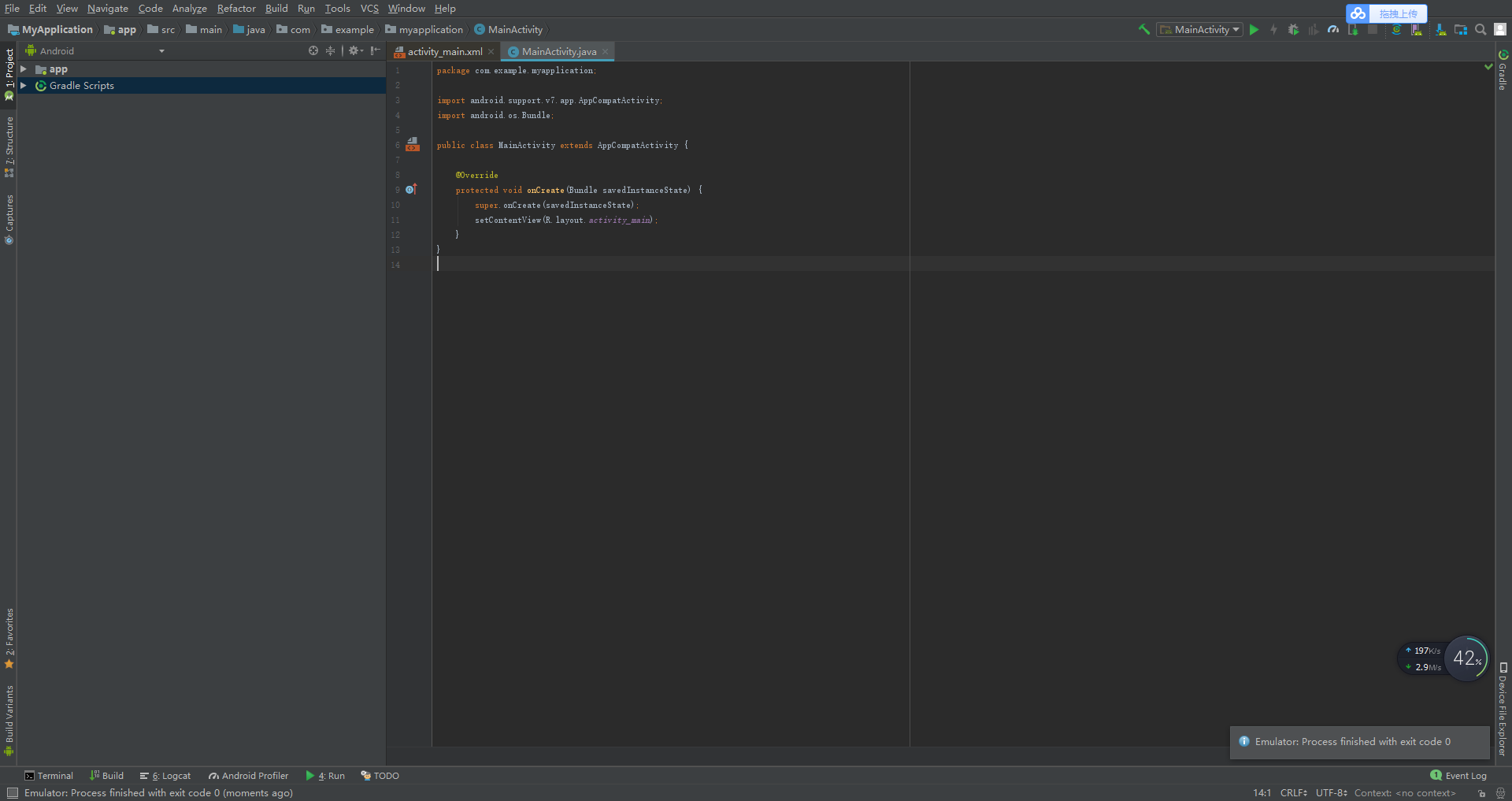Click Attach debugger to Android process icon
The image size is (1512, 801).
[1353, 29]
